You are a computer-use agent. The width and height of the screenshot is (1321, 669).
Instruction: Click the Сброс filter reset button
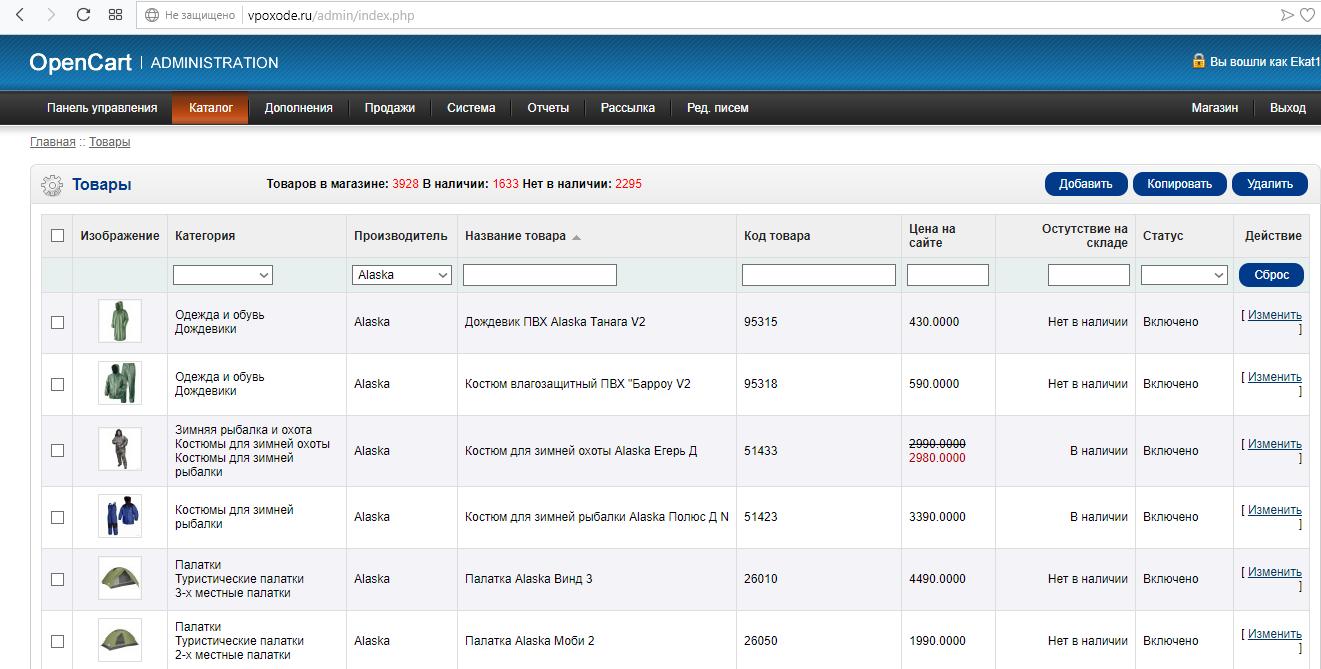pyautogui.click(x=1272, y=275)
